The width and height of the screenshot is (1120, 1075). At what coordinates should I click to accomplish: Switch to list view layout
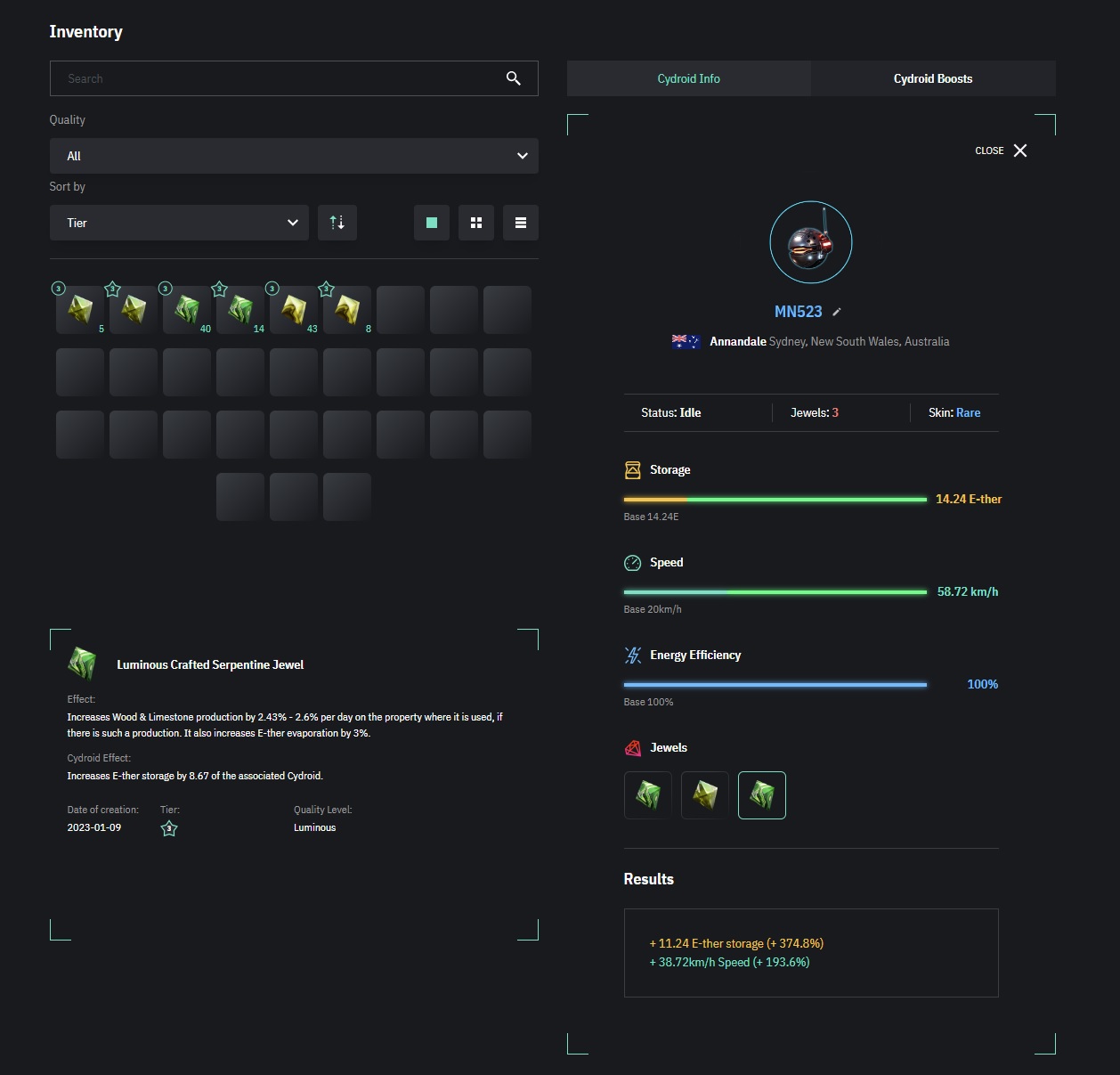pos(521,223)
